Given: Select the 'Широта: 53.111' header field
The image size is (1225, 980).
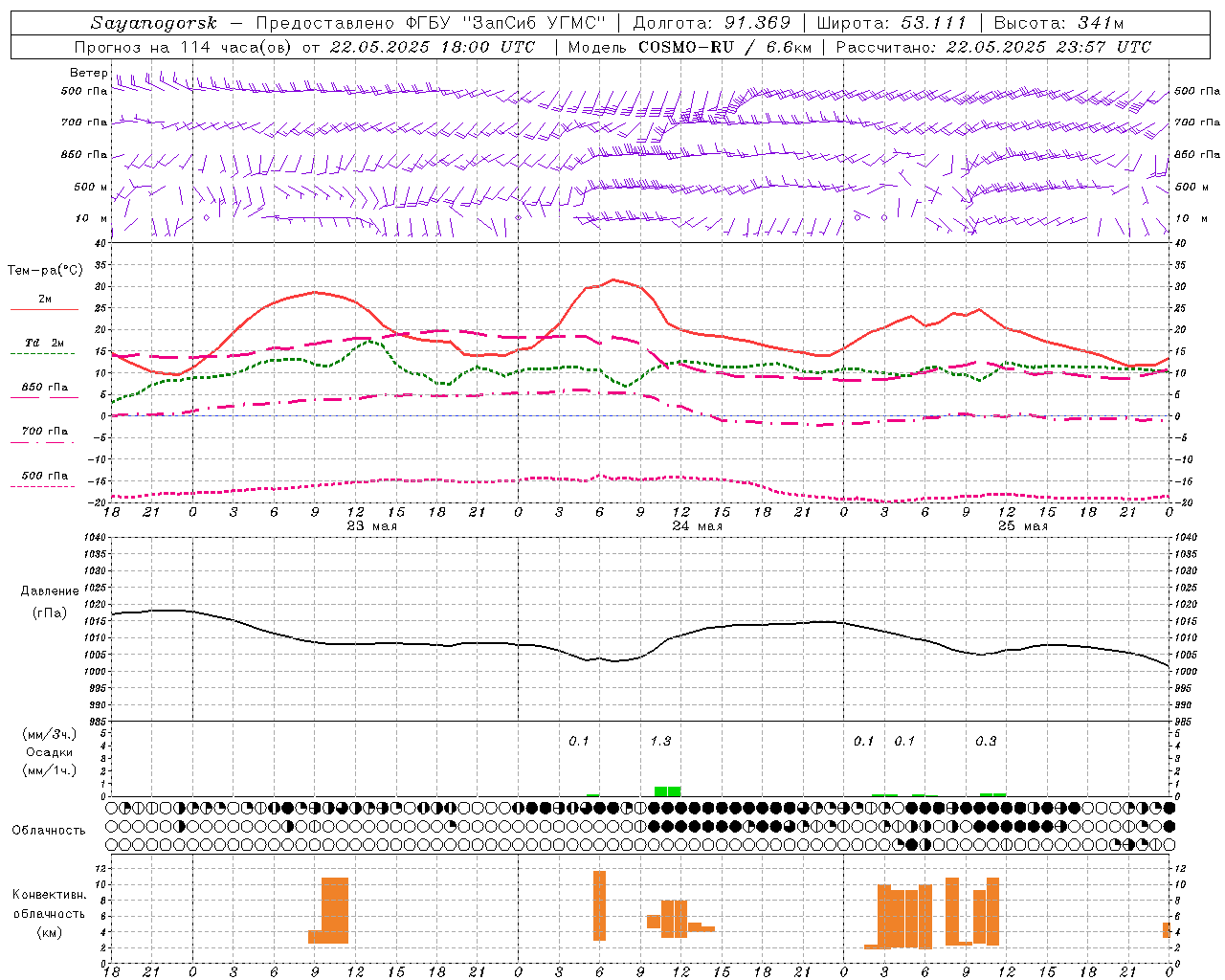Looking at the screenshot, I should tap(892, 23).
